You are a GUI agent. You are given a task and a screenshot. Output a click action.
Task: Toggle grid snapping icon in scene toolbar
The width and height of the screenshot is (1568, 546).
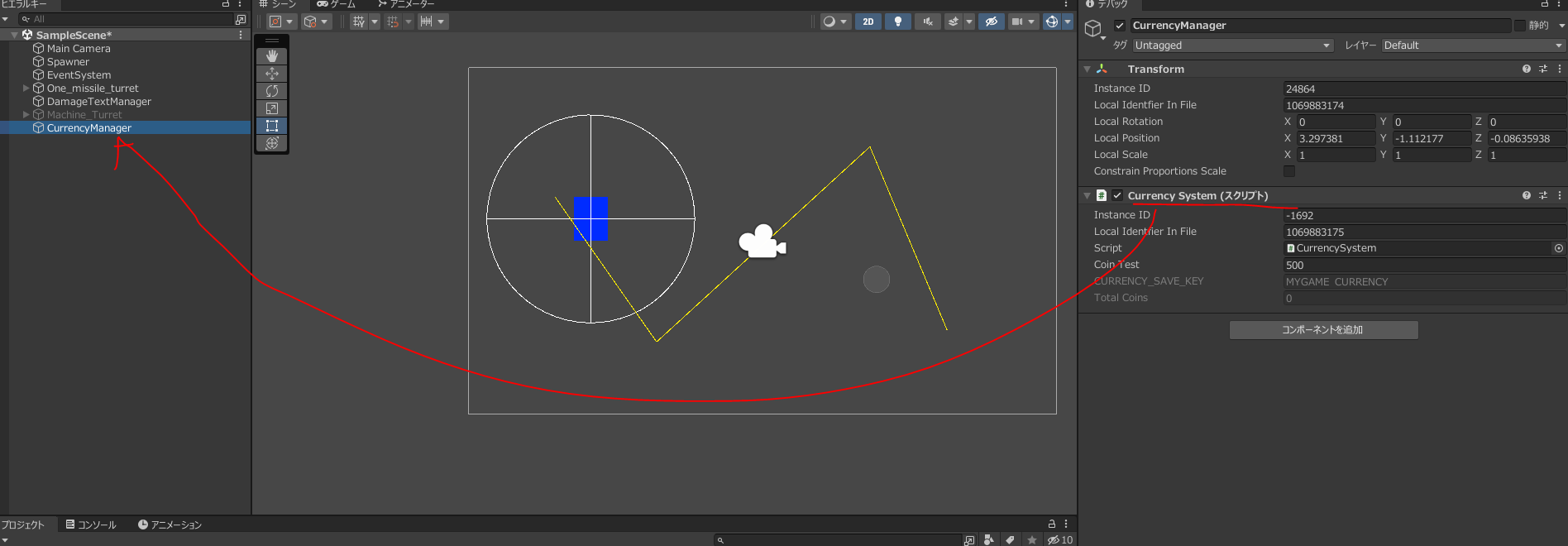coord(359,22)
